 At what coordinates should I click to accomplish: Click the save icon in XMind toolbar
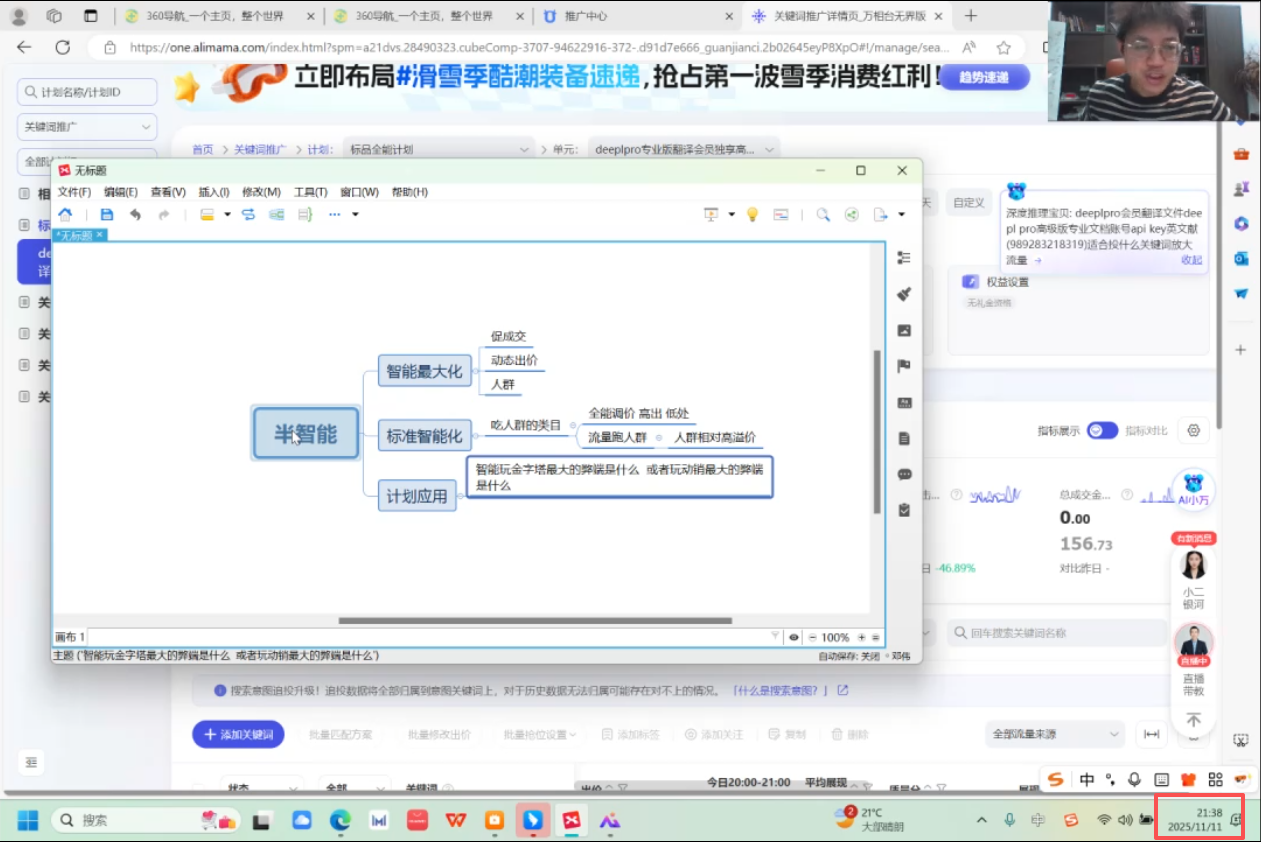click(107, 215)
